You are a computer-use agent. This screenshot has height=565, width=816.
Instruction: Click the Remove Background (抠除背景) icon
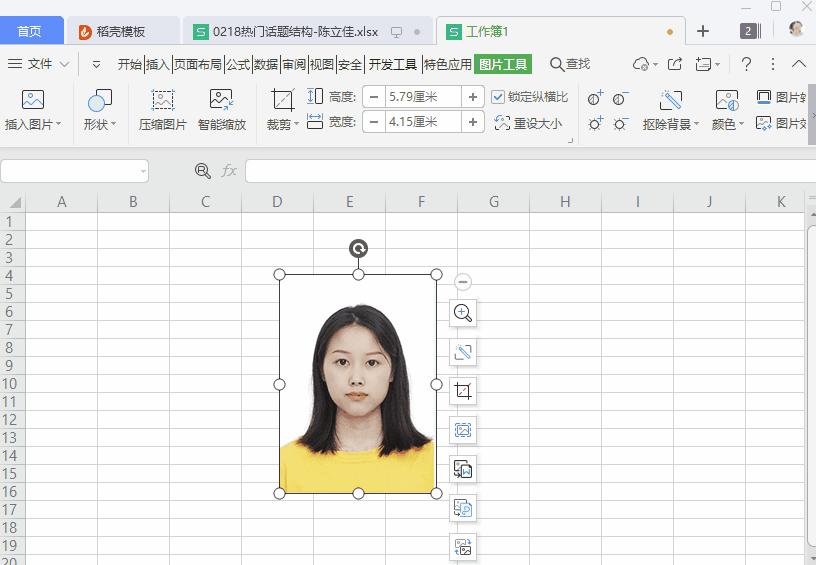670,101
